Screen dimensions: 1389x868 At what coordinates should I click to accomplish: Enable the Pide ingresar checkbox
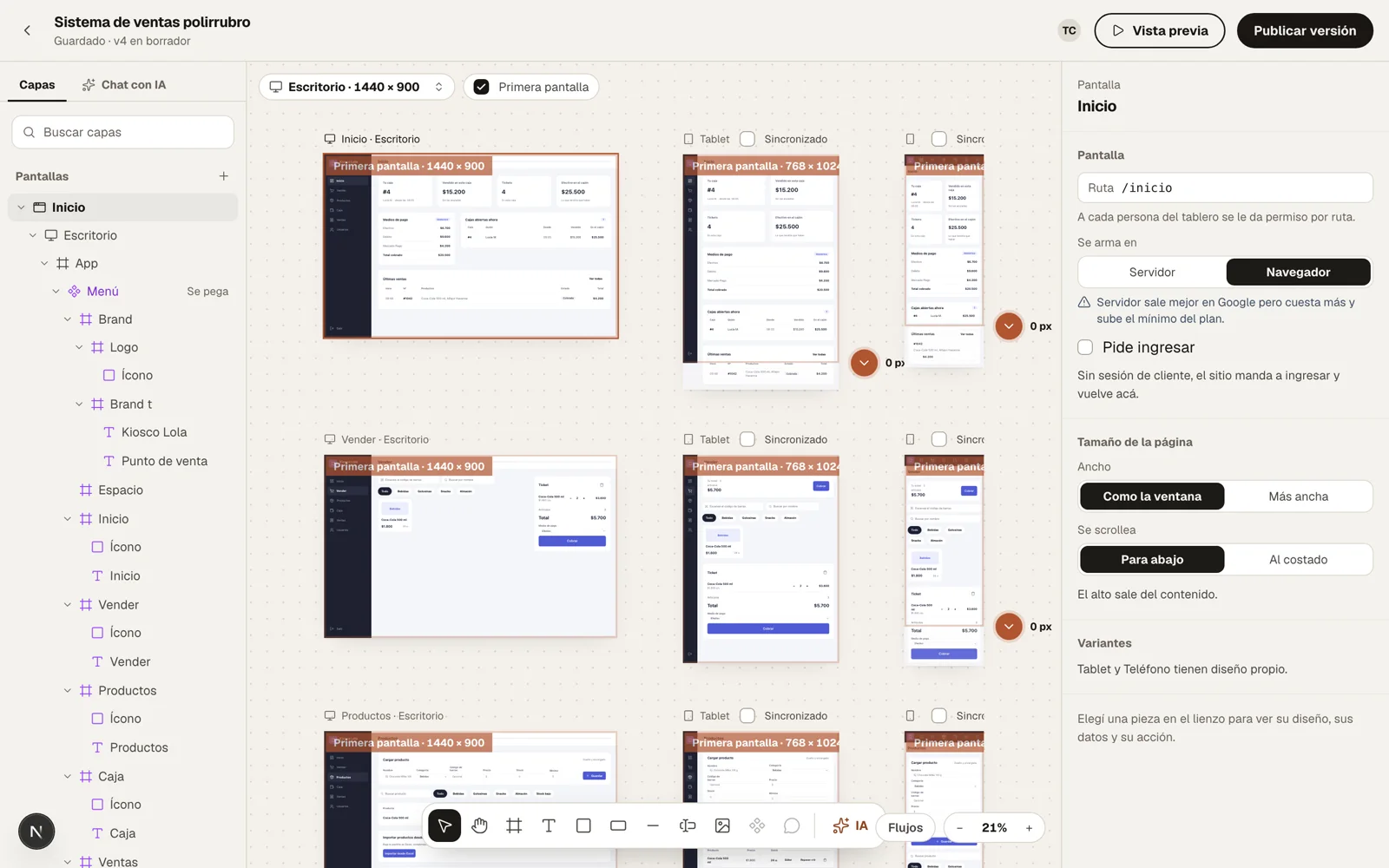click(1085, 347)
